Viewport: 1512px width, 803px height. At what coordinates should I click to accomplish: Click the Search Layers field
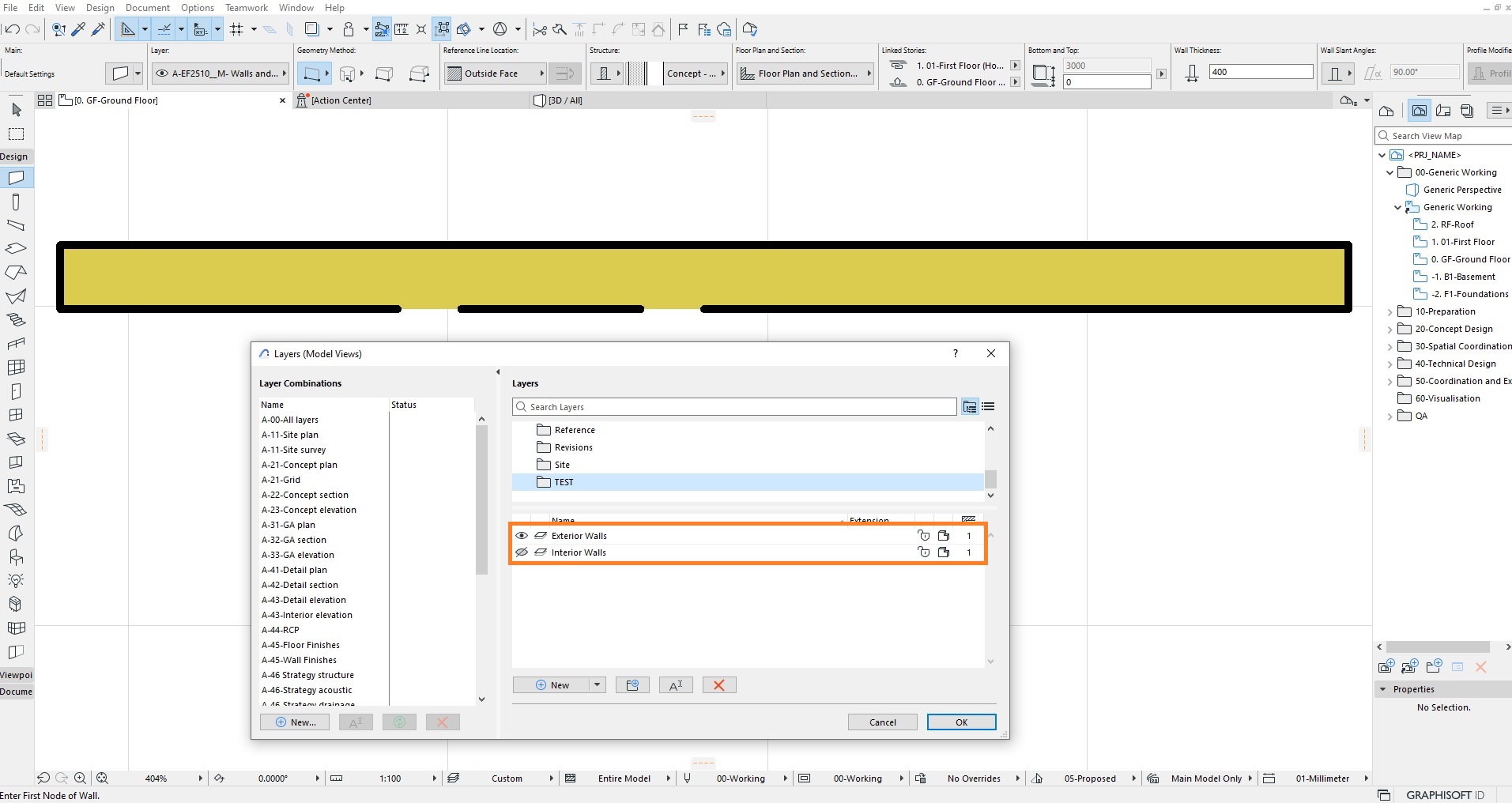point(734,407)
